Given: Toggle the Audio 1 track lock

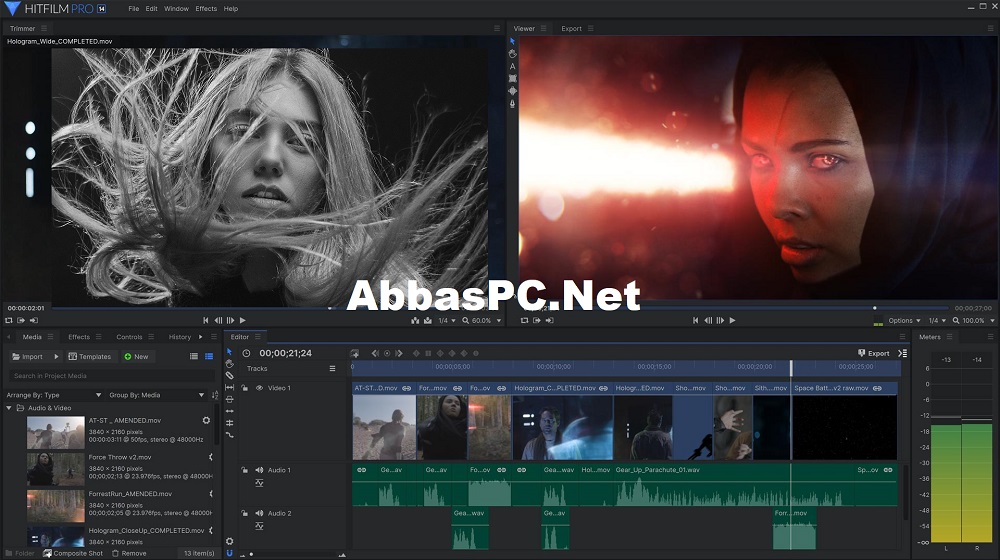Looking at the screenshot, I should [244, 470].
